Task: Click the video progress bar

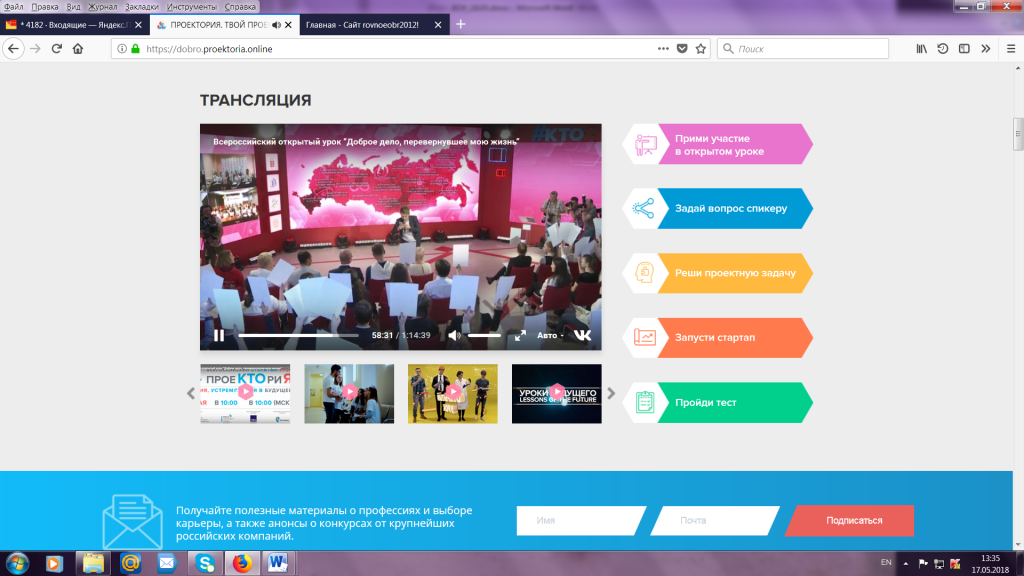Action: click(x=298, y=335)
